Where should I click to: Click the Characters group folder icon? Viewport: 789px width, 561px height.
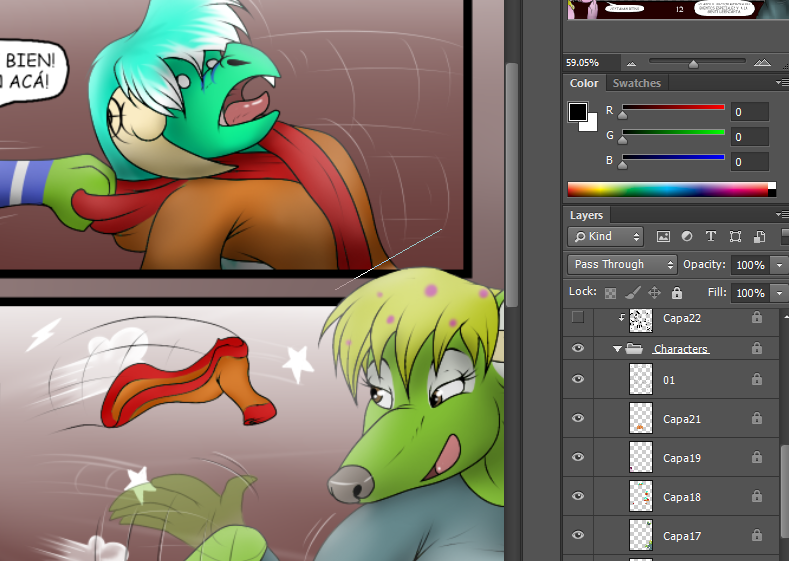click(634, 348)
